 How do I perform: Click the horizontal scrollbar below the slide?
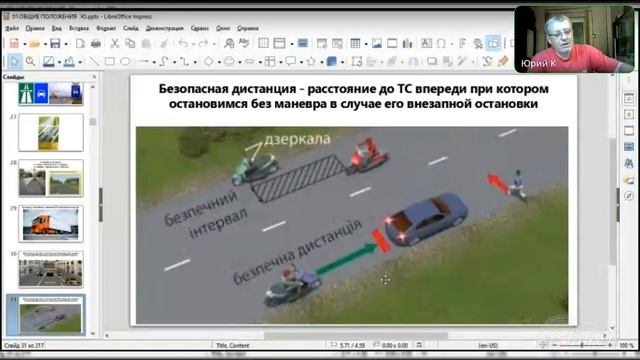click(355, 336)
